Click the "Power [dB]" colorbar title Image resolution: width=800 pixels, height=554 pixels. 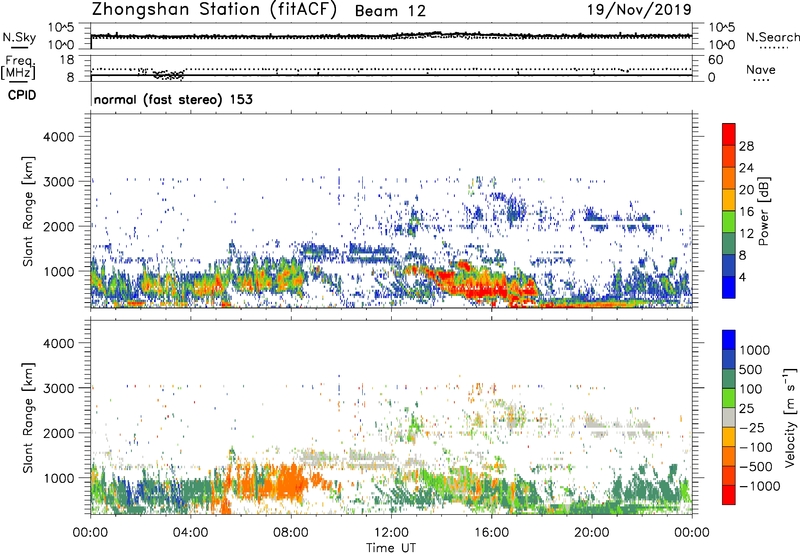pos(764,211)
